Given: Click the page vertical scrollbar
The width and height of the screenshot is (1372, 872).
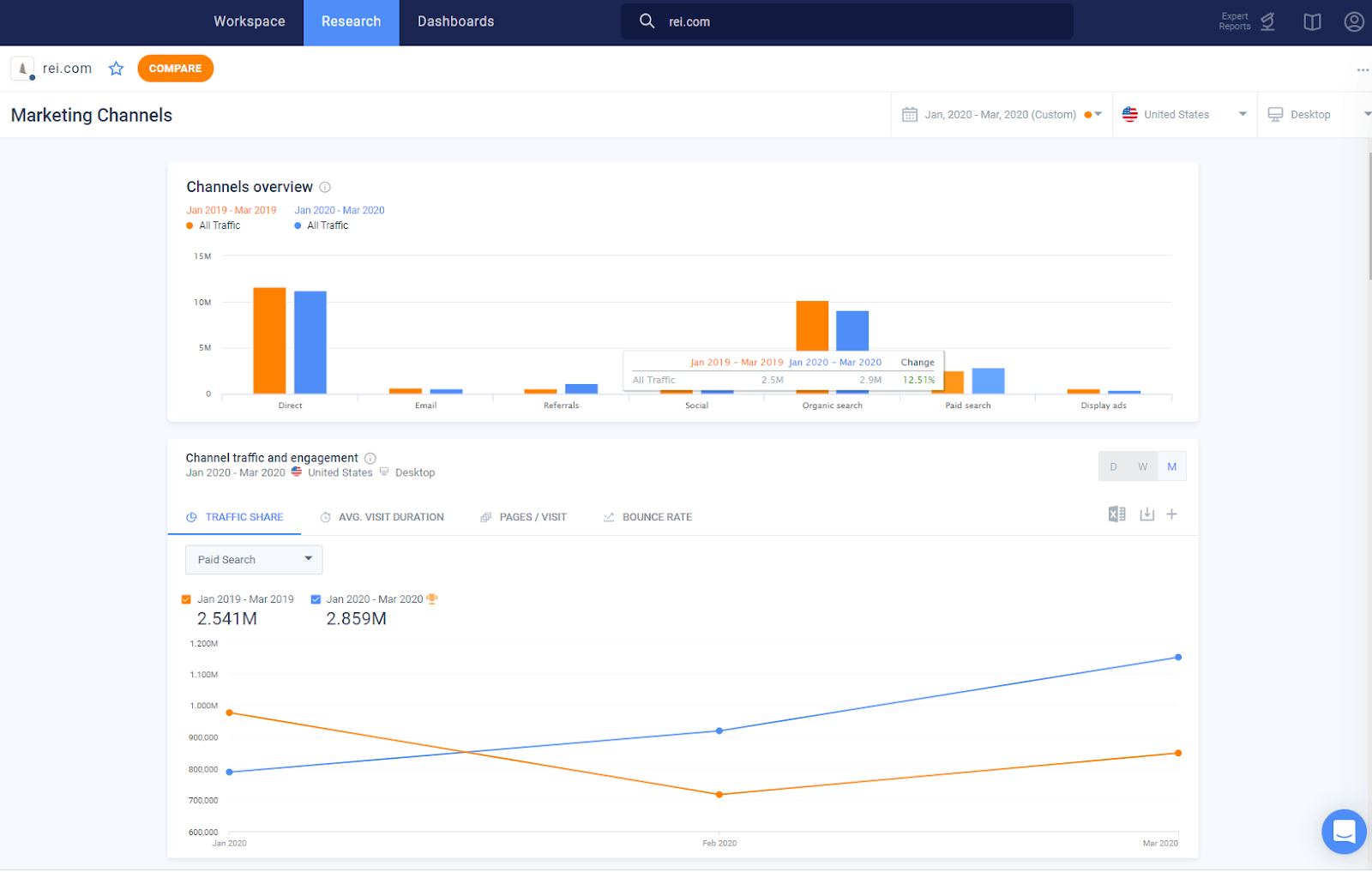Looking at the screenshot, I should 1369,217.
